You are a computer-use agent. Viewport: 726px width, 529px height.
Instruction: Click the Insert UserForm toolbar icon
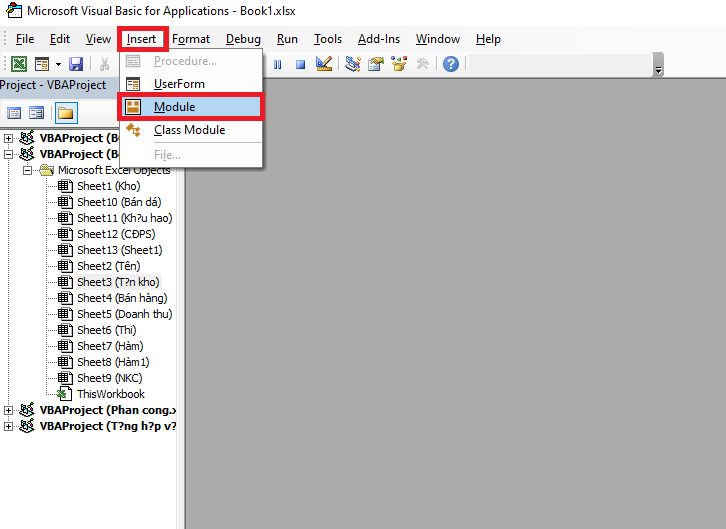[42, 64]
